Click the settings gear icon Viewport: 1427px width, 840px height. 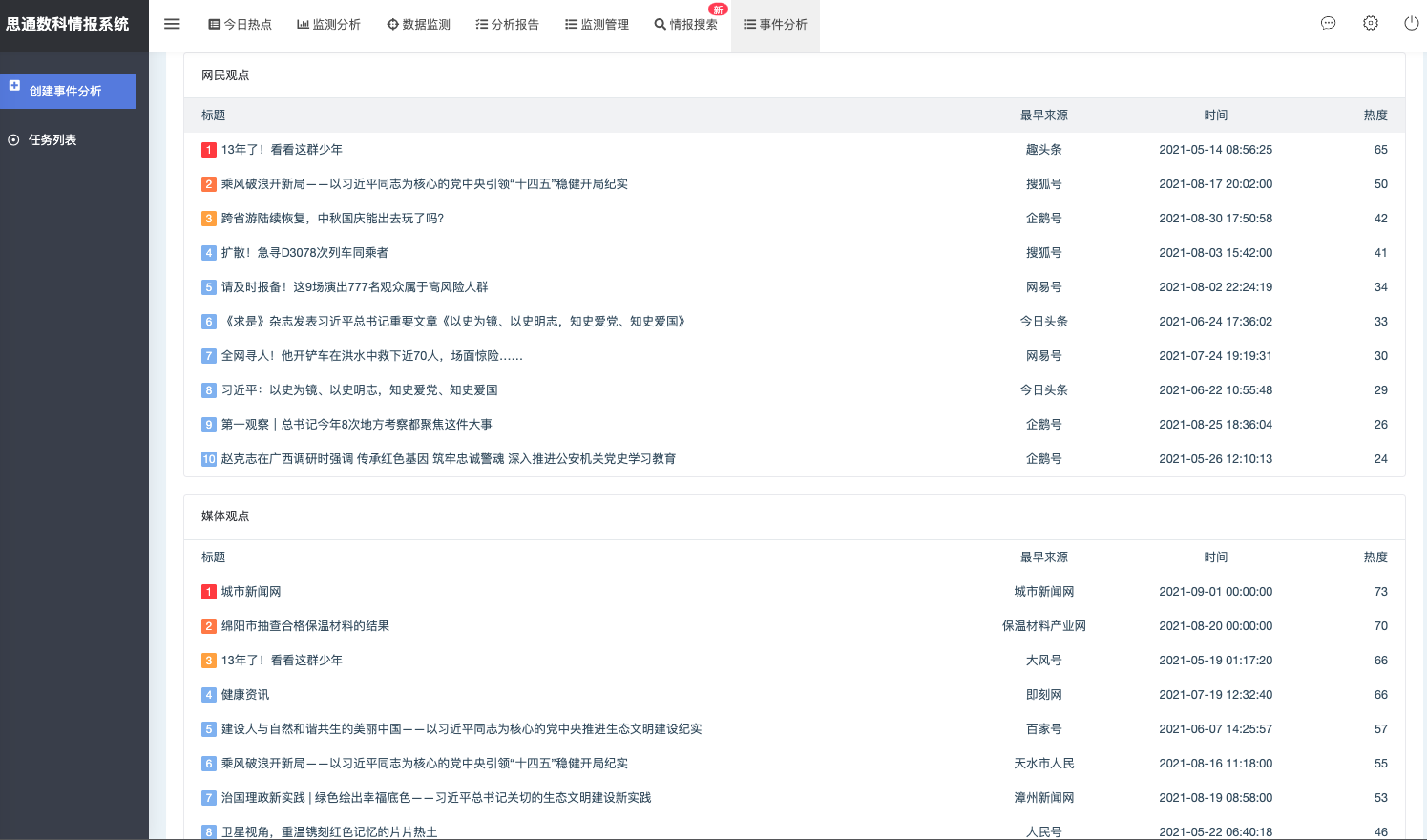pos(1371,23)
